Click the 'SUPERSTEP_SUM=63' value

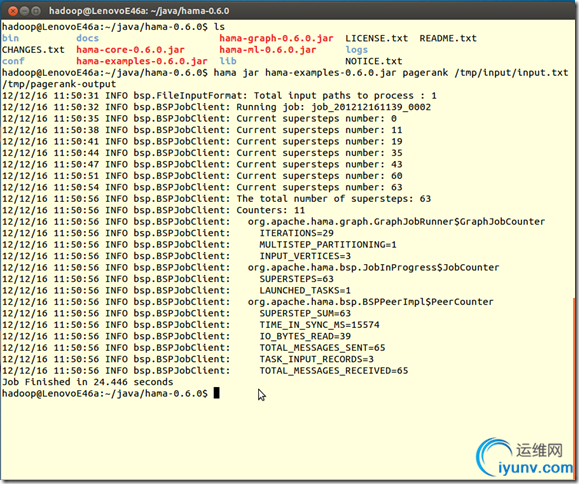pos(305,313)
